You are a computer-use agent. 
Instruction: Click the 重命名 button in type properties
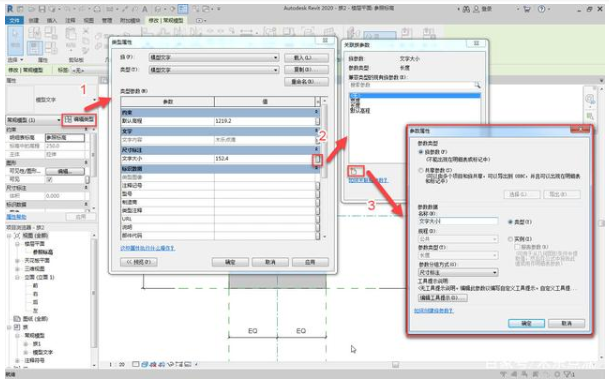[x=306, y=82]
